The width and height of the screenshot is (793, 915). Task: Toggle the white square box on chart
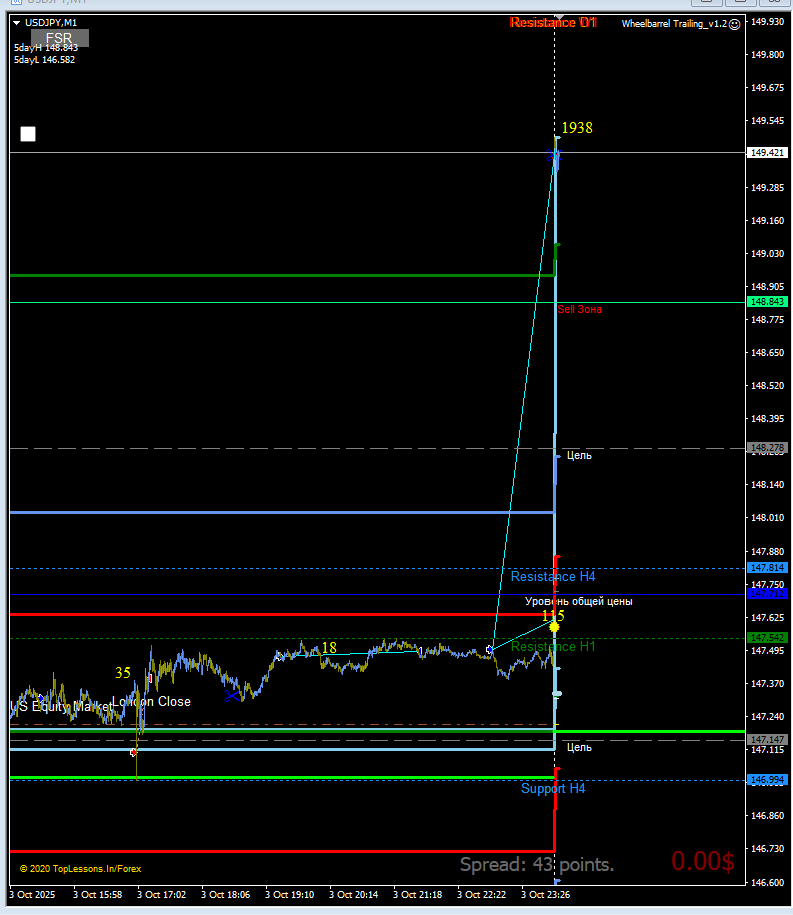[28, 134]
